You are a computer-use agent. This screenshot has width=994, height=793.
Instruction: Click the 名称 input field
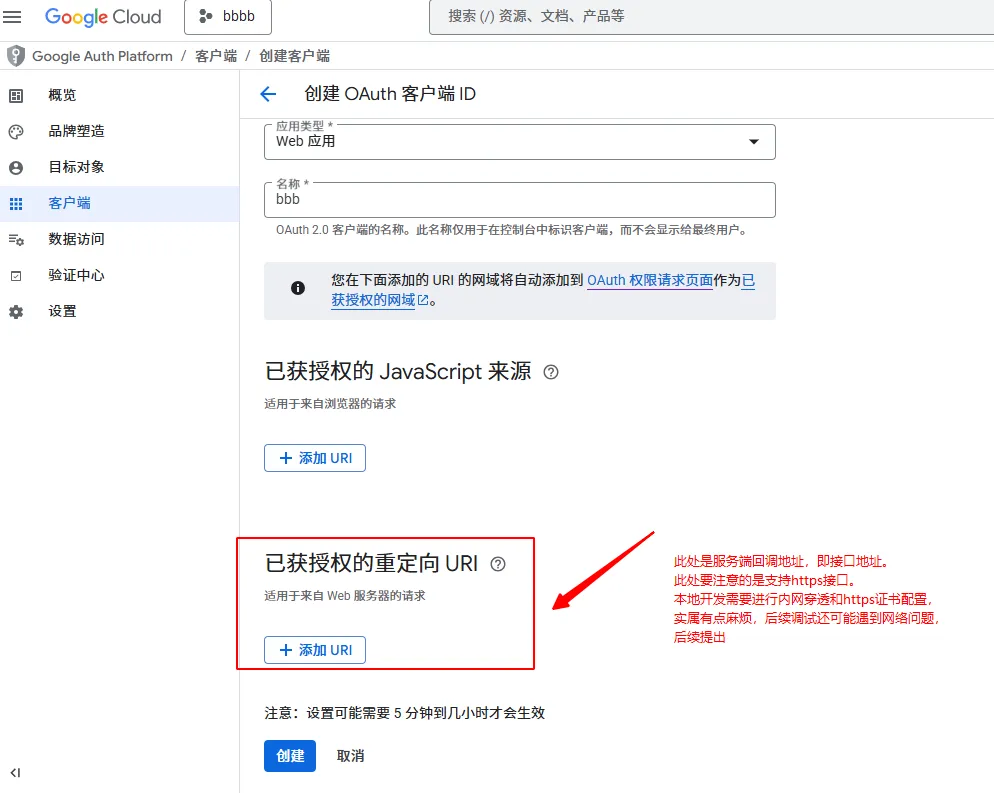point(520,200)
